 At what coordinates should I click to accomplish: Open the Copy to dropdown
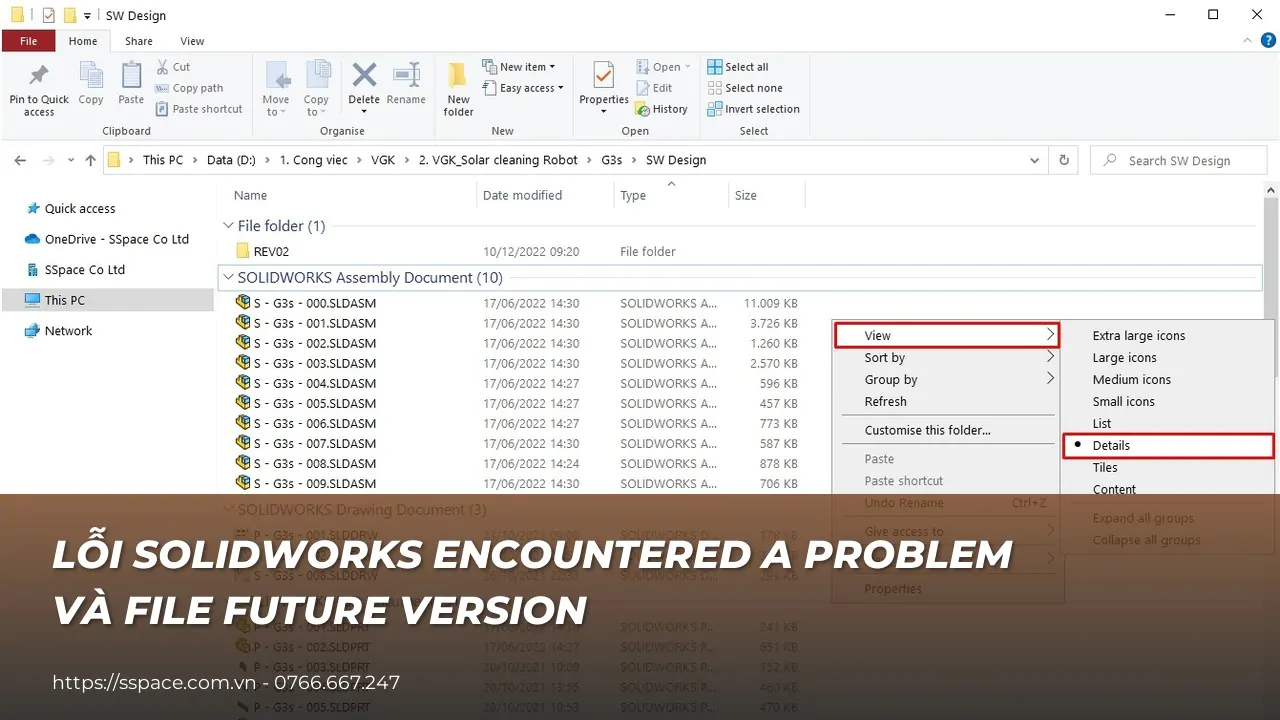[316, 89]
